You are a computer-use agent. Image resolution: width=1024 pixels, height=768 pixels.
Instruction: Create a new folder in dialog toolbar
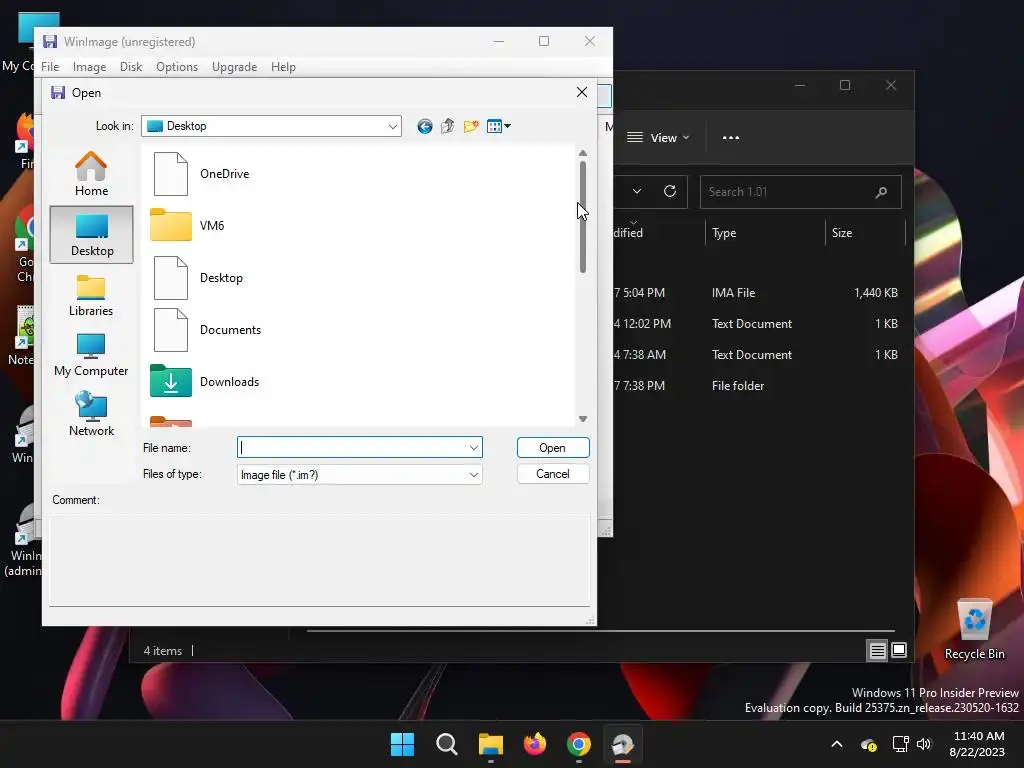tap(471, 126)
